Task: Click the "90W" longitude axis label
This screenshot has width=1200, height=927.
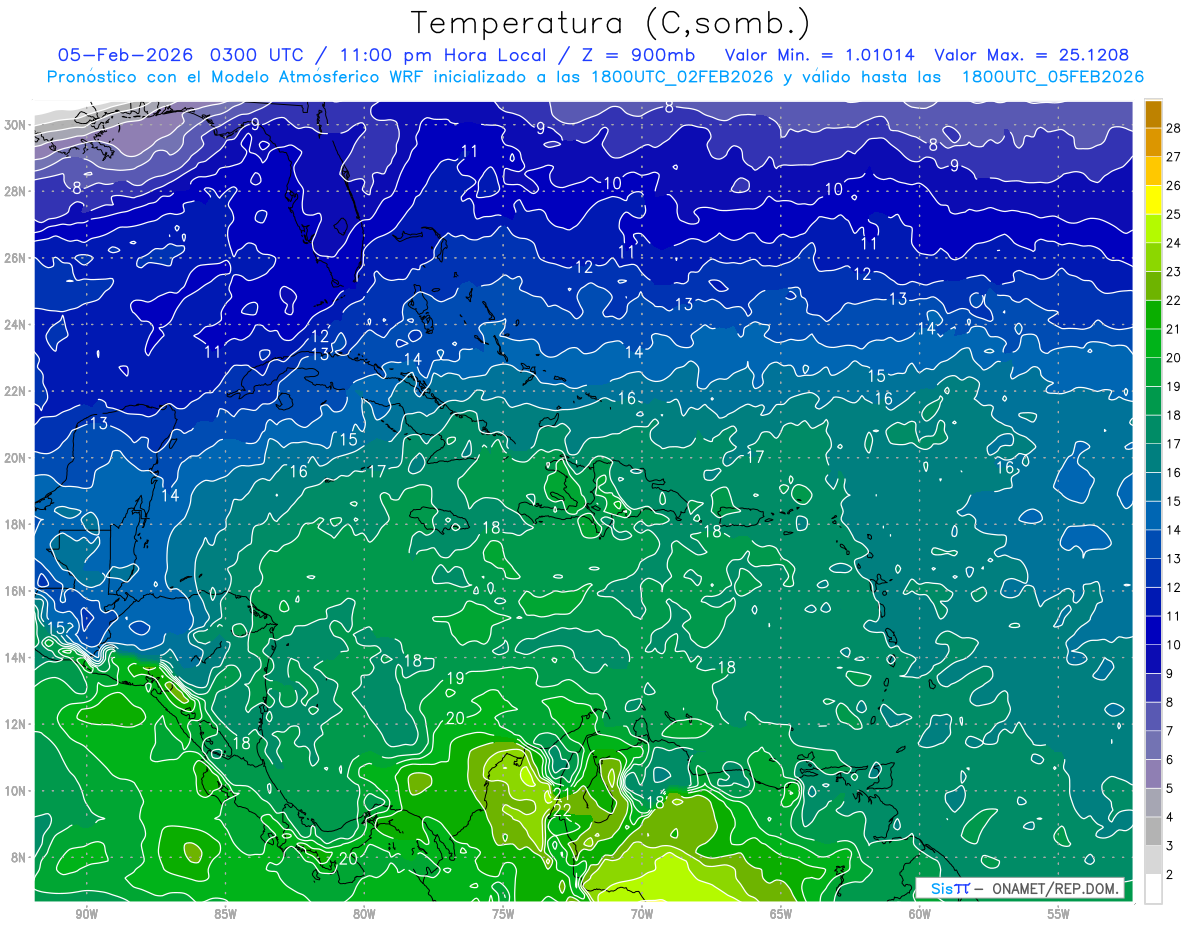Action: 86,914
